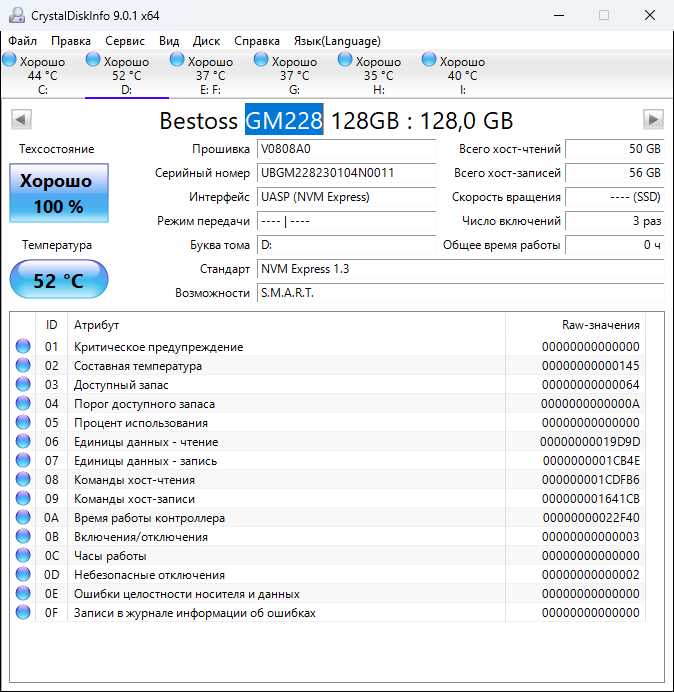Go to next disk with right arrow

653,120
